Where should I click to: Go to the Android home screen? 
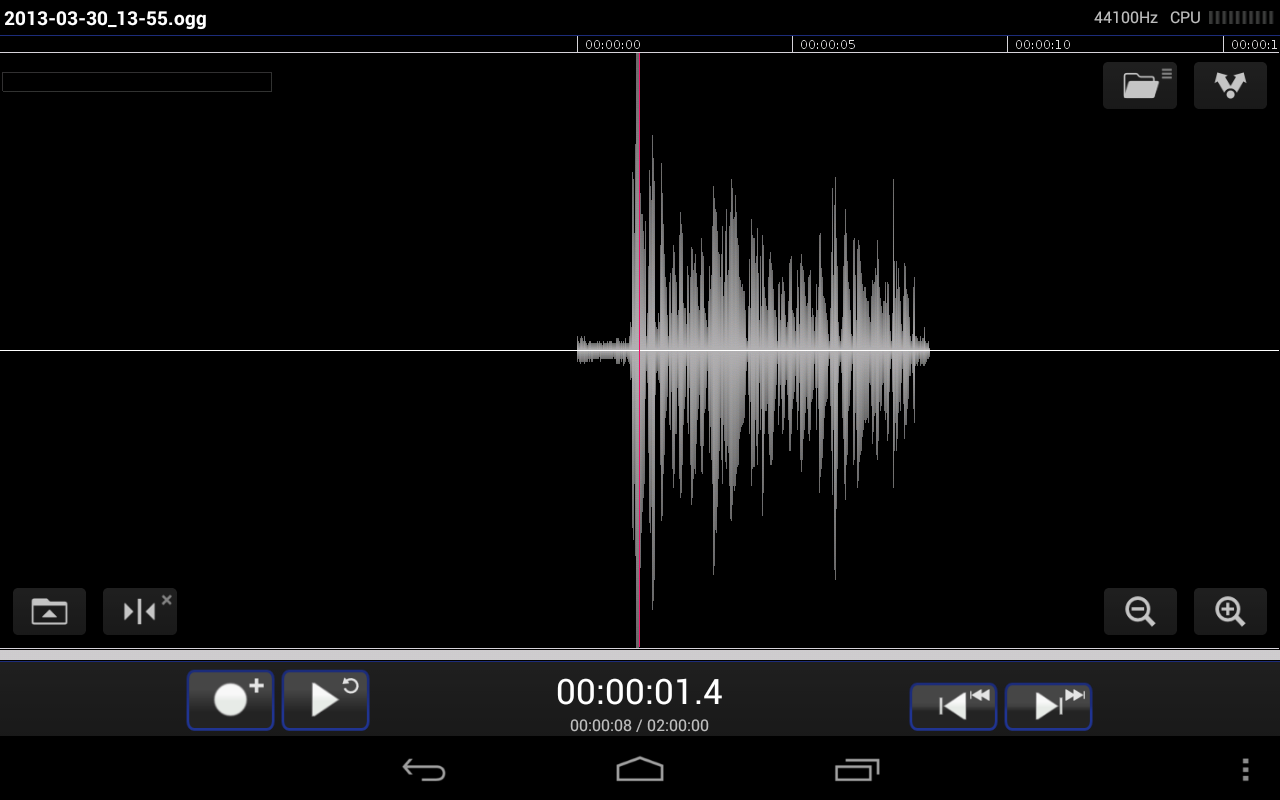pos(640,769)
